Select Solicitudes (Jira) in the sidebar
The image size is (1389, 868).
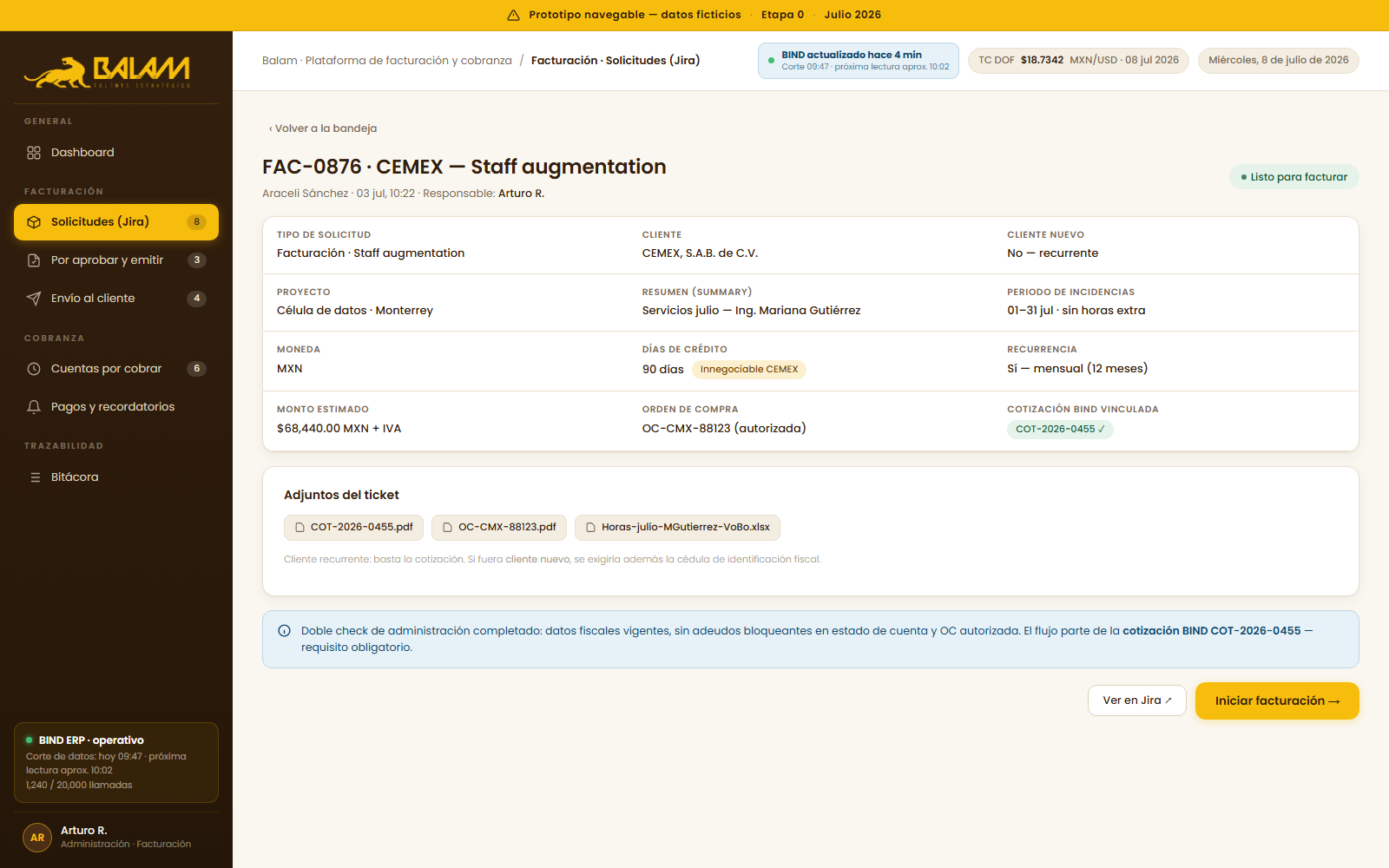[x=116, y=222]
